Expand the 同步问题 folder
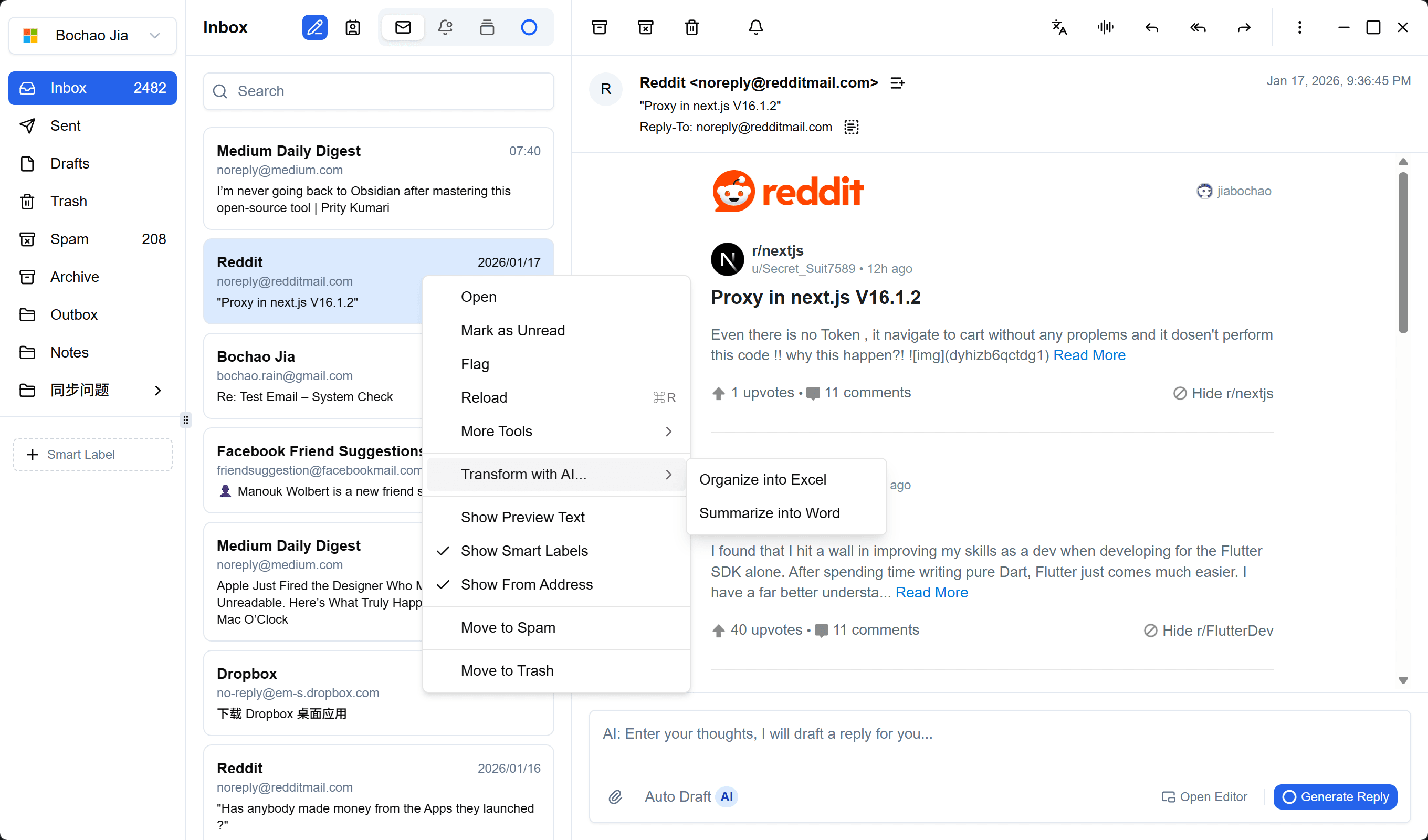The image size is (1428, 840). click(x=157, y=391)
